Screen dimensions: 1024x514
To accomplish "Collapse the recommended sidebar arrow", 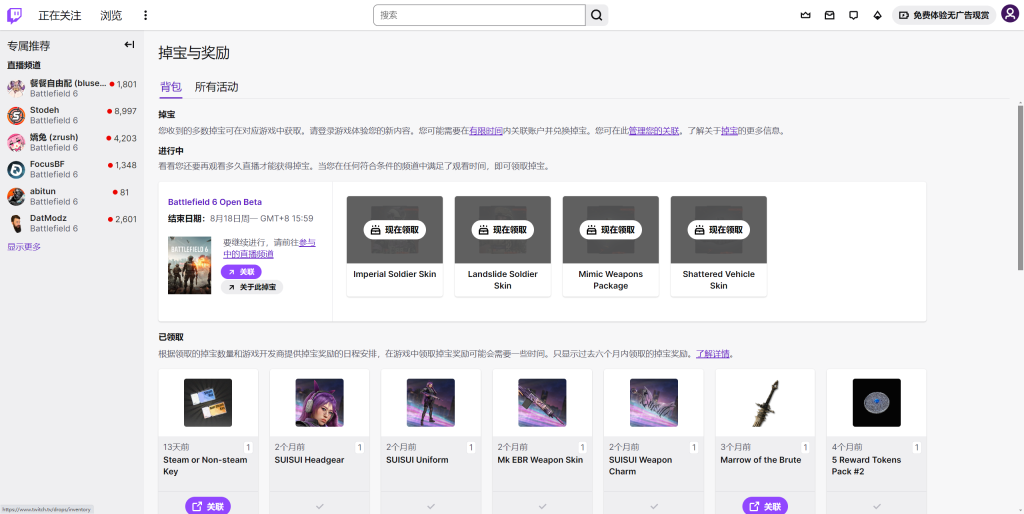I will coord(129,44).
